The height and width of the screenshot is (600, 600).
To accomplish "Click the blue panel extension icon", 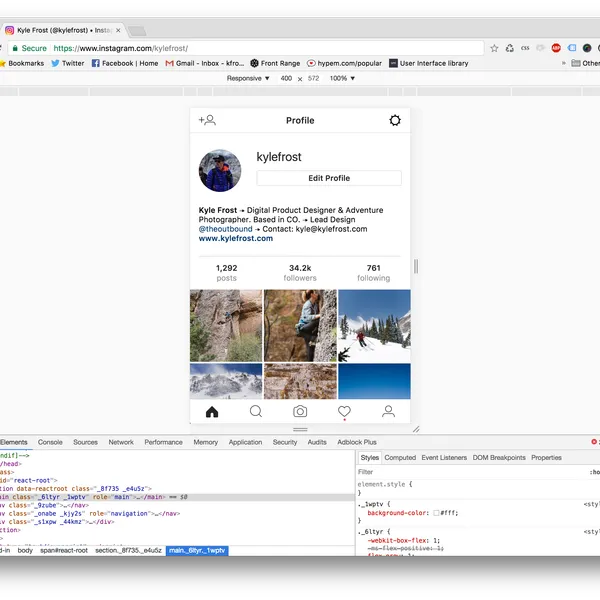I will pyautogui.click(x=572, y=48).
